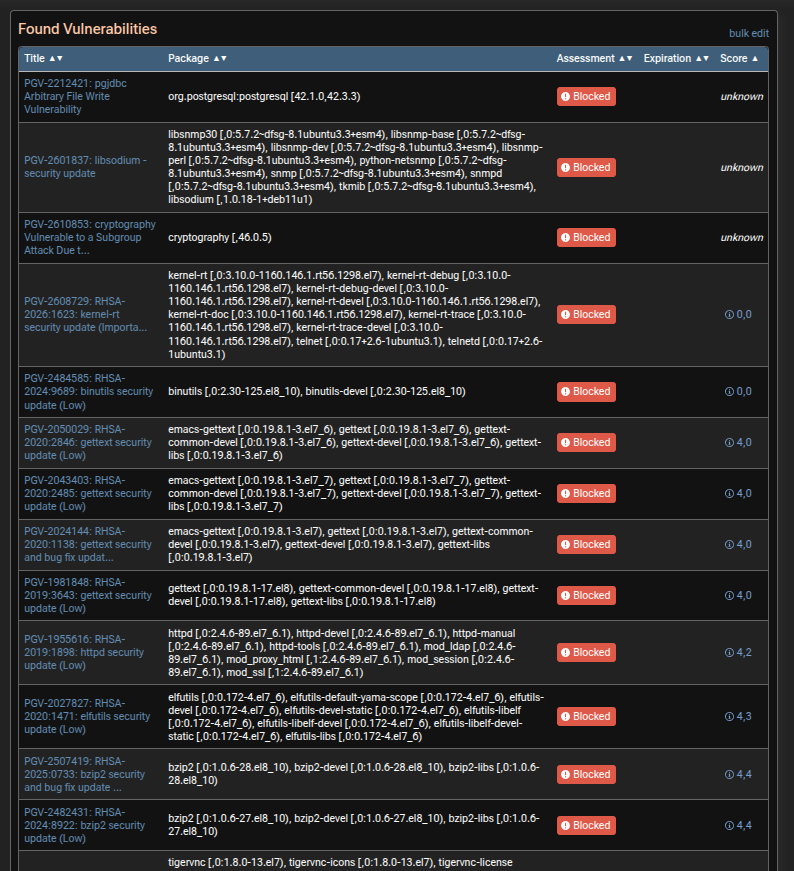794x871 pixels.
Task: Sort table by Expiration column
Action: (675, 59)
